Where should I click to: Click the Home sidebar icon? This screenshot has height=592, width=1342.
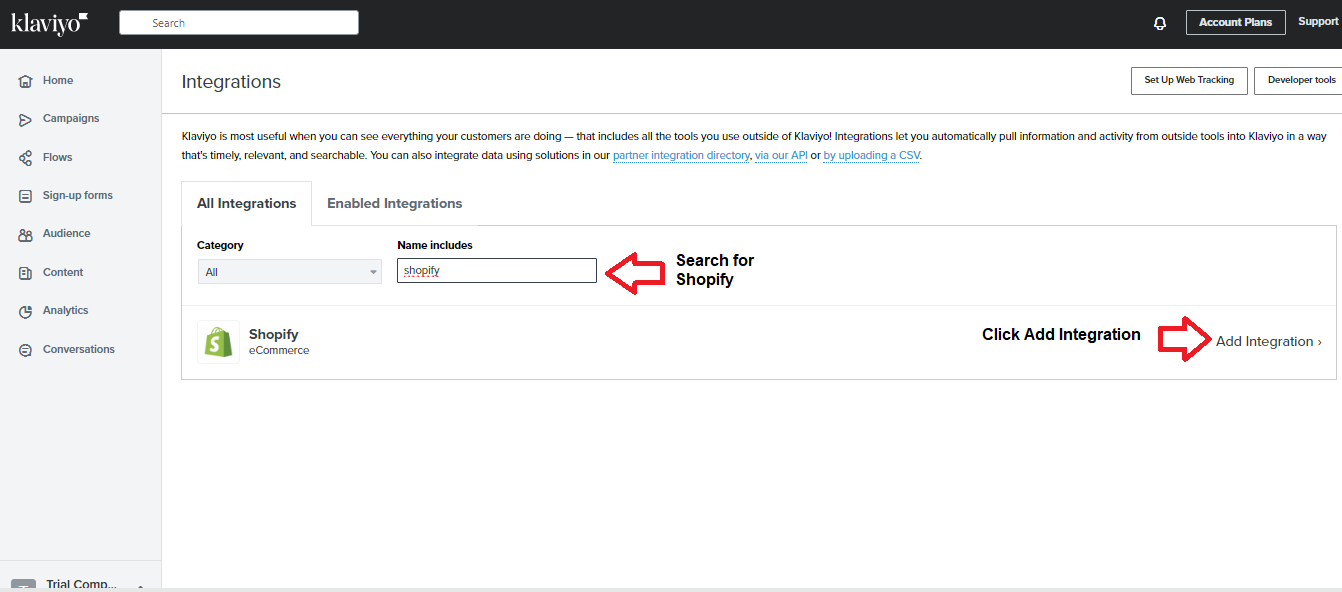[x=26, y=81]
